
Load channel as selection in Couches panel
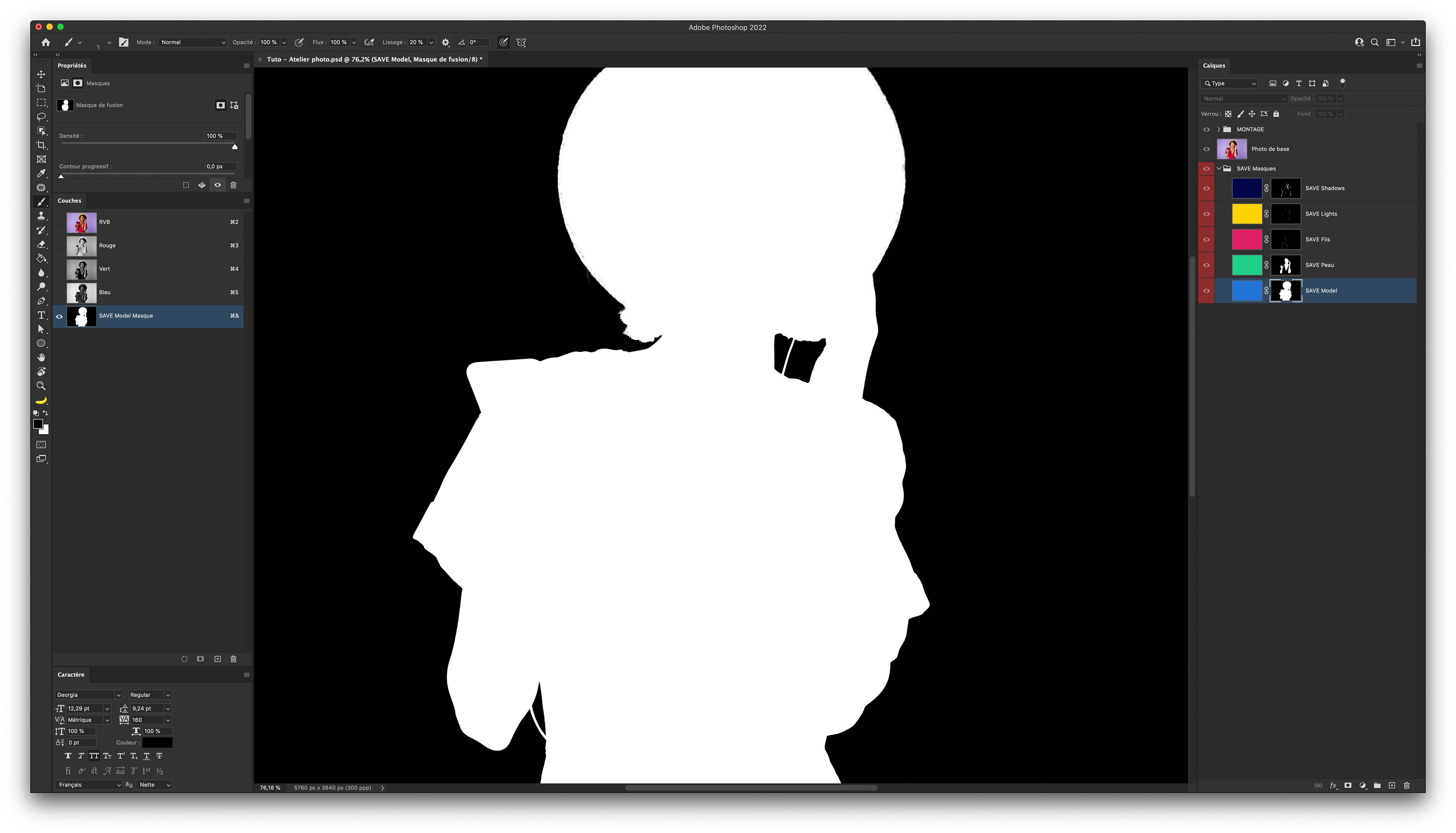coord(184,659)
